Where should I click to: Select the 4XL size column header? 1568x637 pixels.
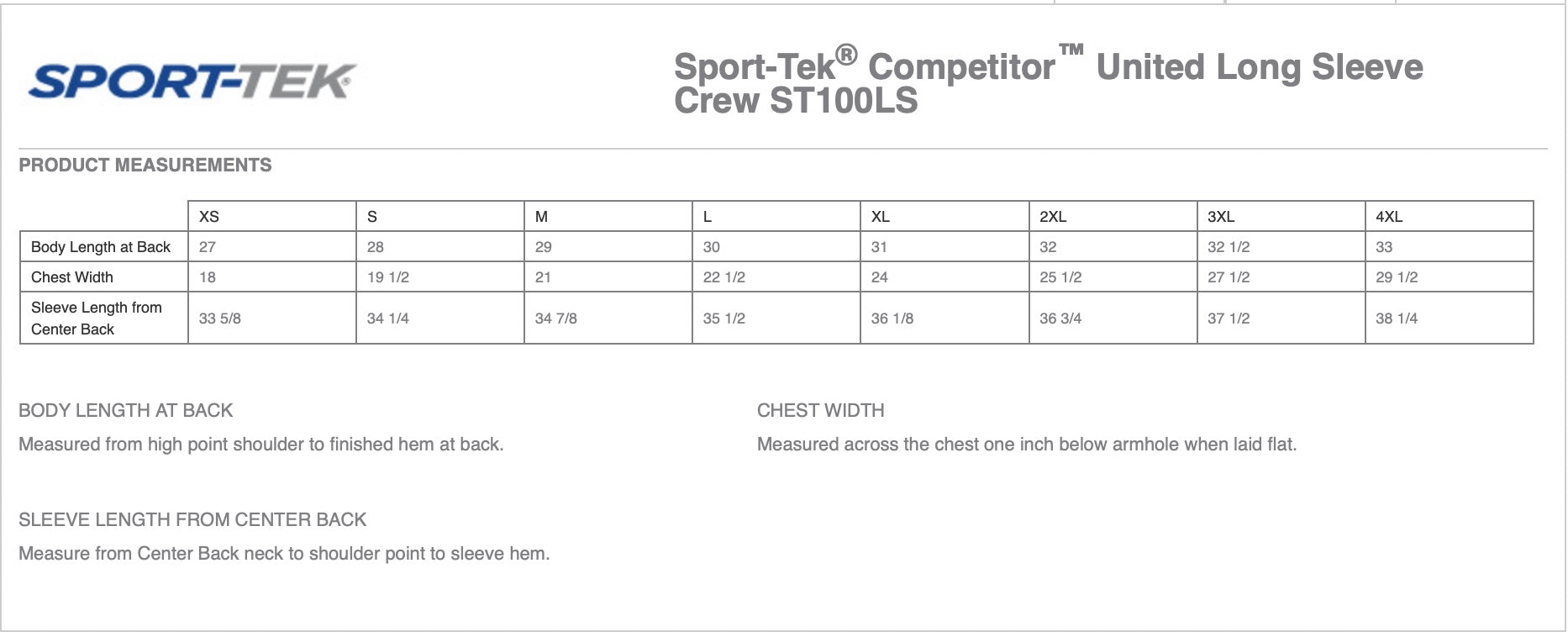point(1389,216)
